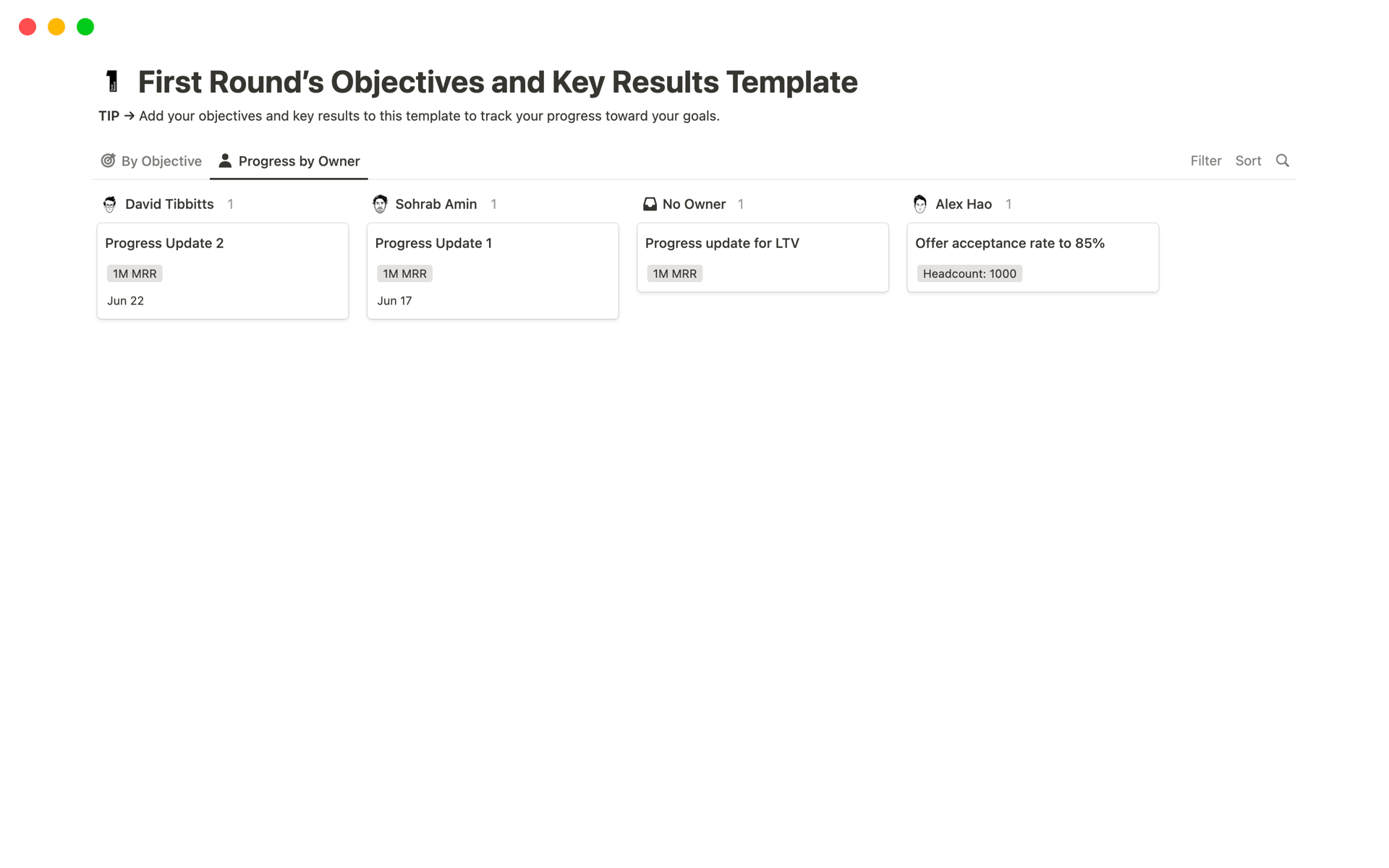
Task: Switch to the Progress by Owner tab
Action: (x=299, y=161)
